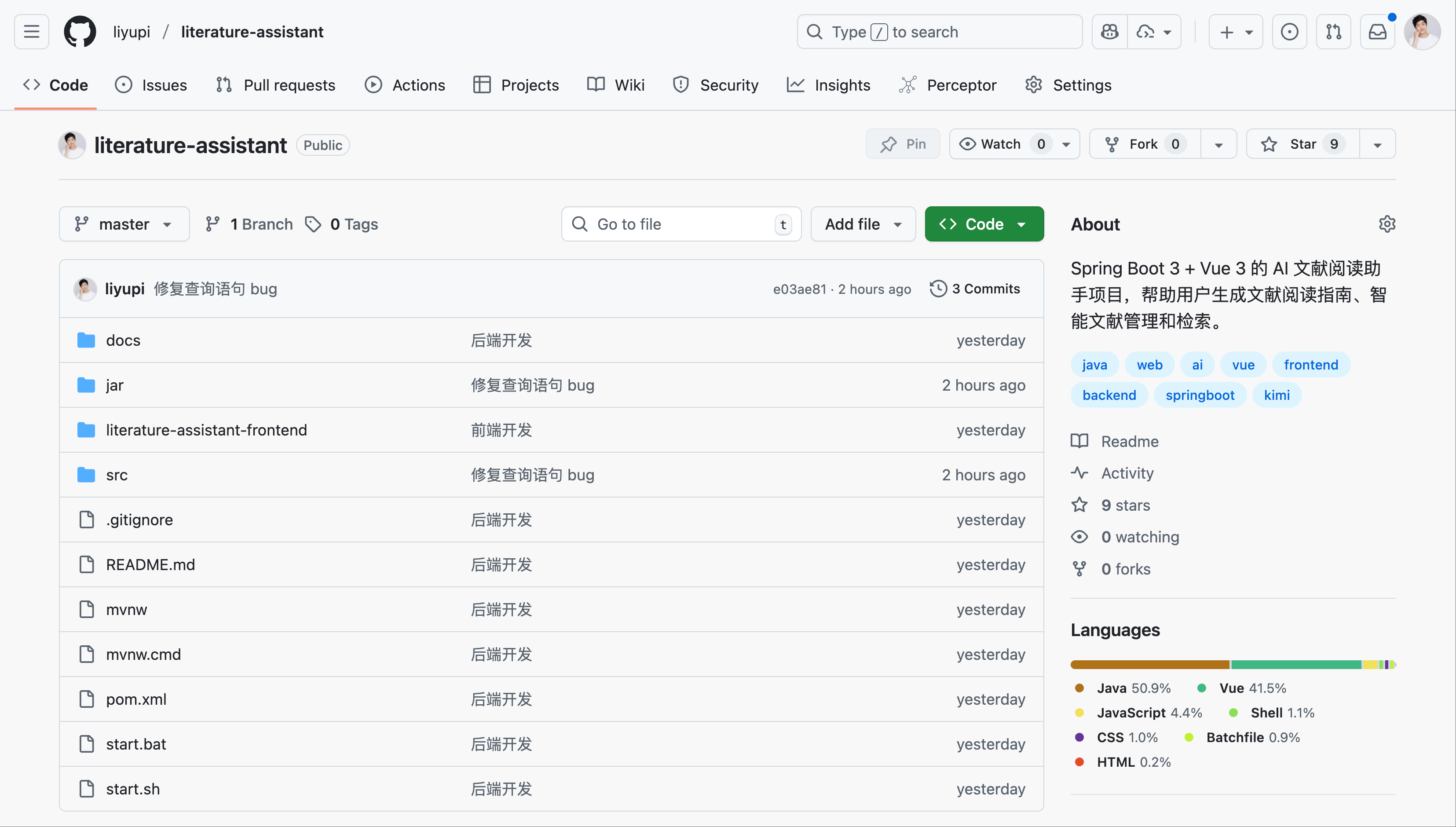This screenshot has height=827, width=1456.
Task: Click the GitHub logo home icon
Action: (x=80, y=32)
